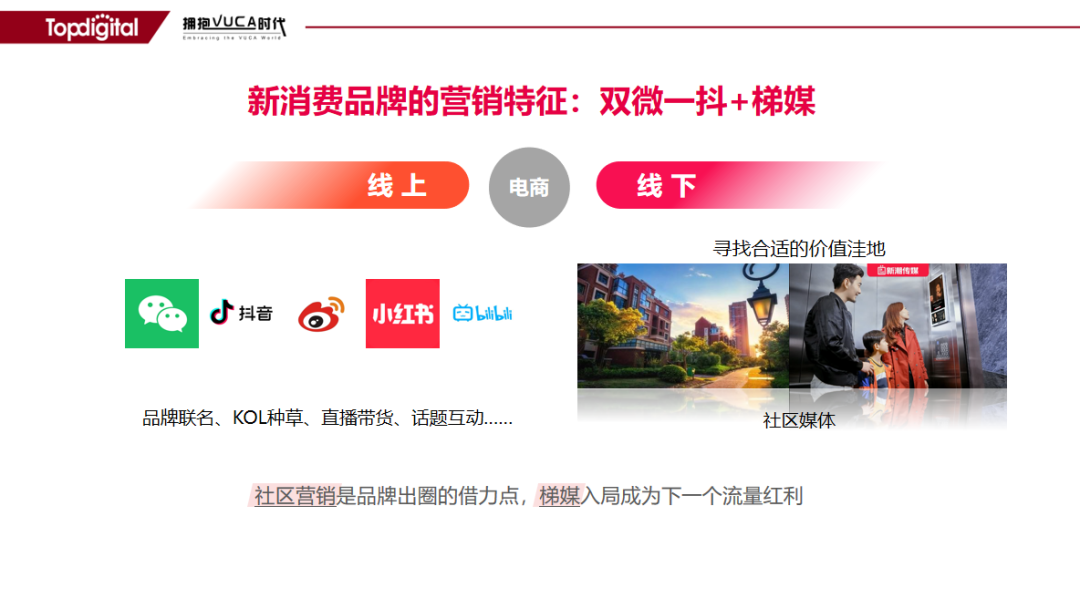Viewport: 1080px width, 599px height.
Task: Click the residential community photo
Action: tap(683, 326)
